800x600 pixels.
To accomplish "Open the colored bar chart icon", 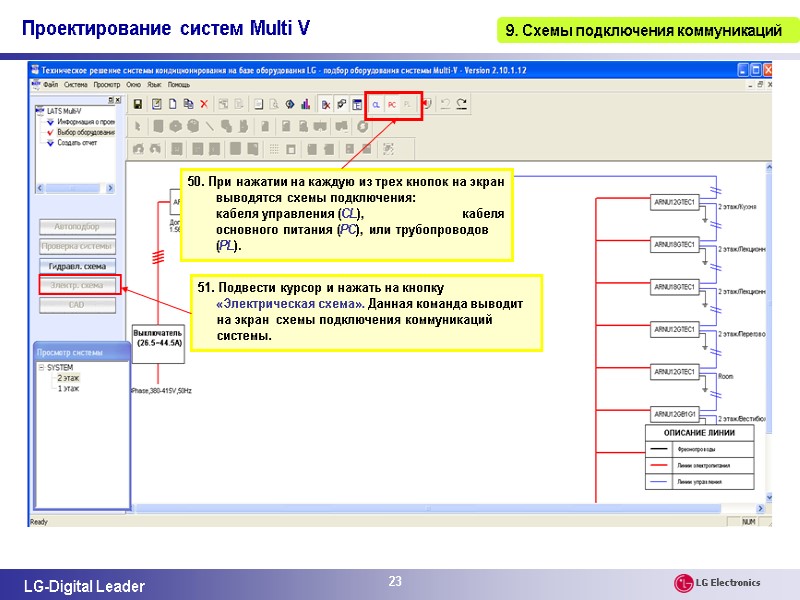I will (305, 105).
